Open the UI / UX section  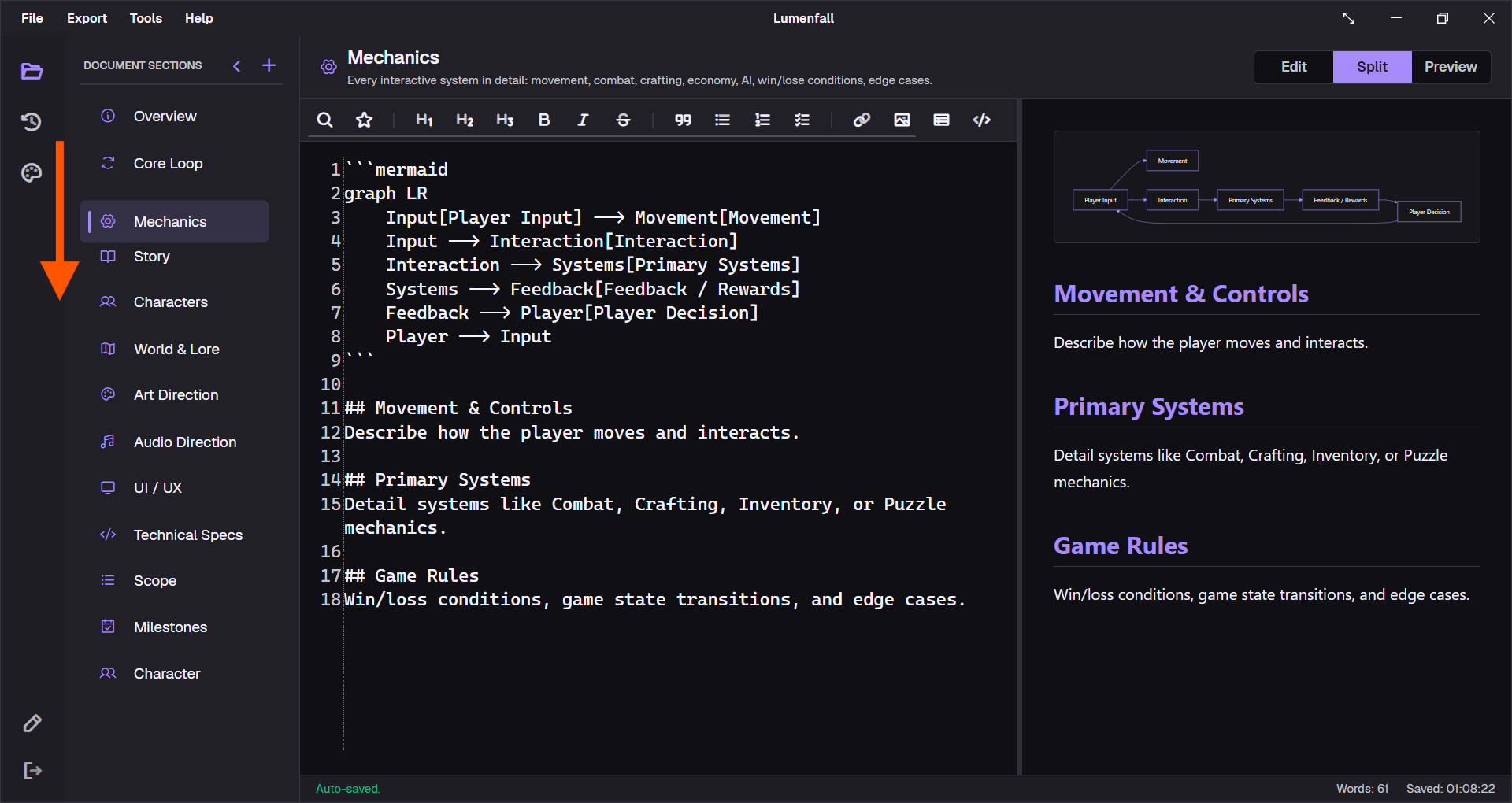click(x=175, y=488)
